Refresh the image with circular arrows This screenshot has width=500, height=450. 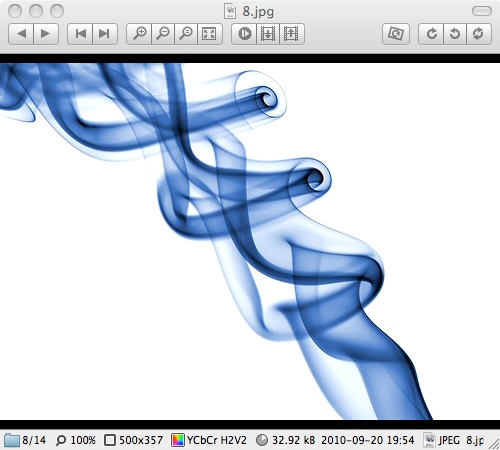[x=479, y=34]
